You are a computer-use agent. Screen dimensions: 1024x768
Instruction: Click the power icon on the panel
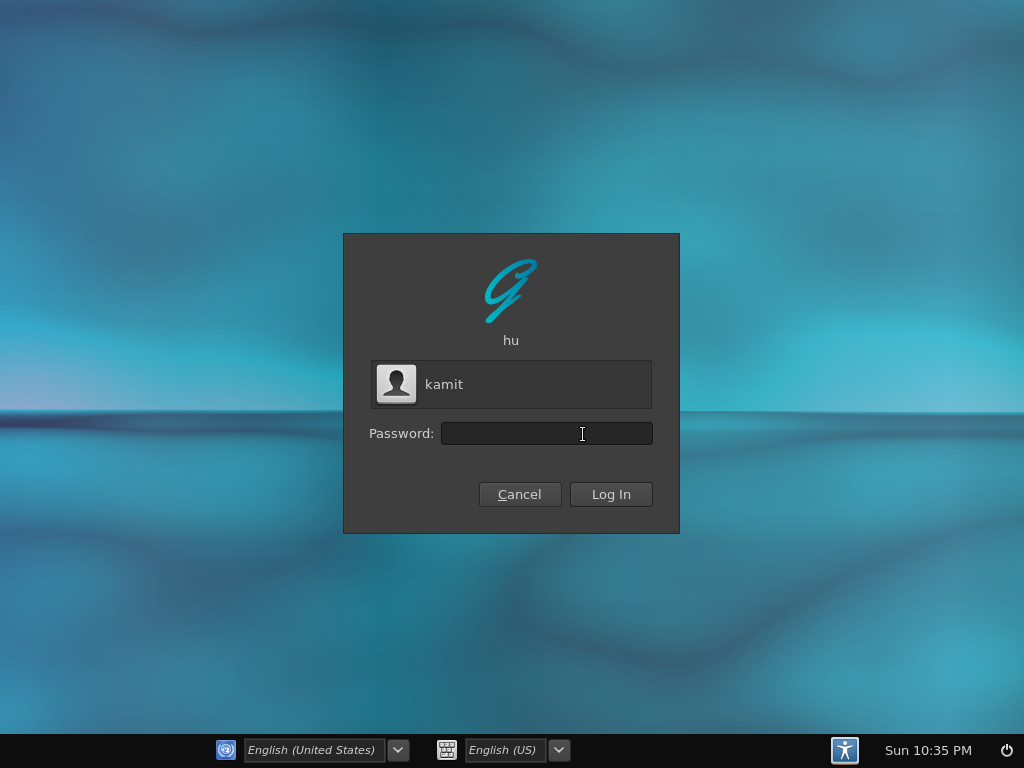coord(1006,750)
